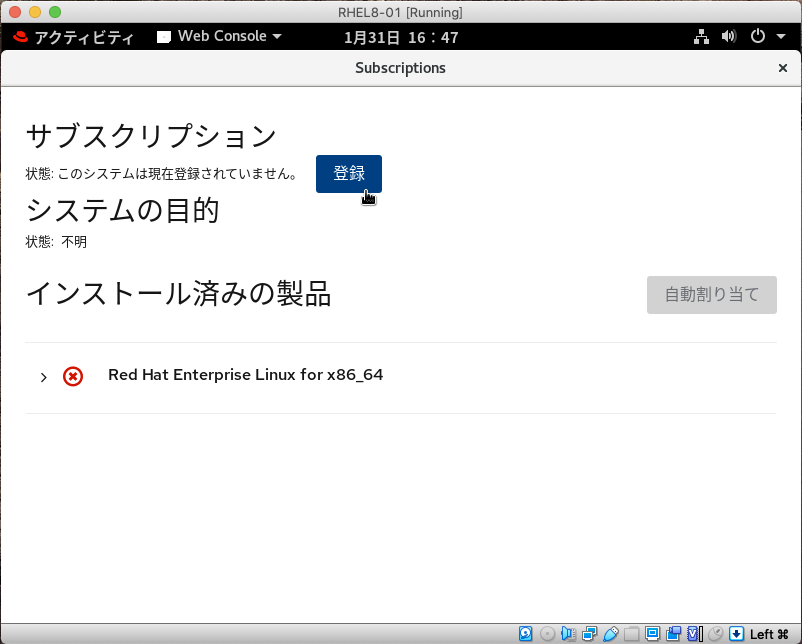Open the system menu dropdown arrow in top bar
Image resolution: width=802 pixels, height=644 pixels.
(779, 36)
